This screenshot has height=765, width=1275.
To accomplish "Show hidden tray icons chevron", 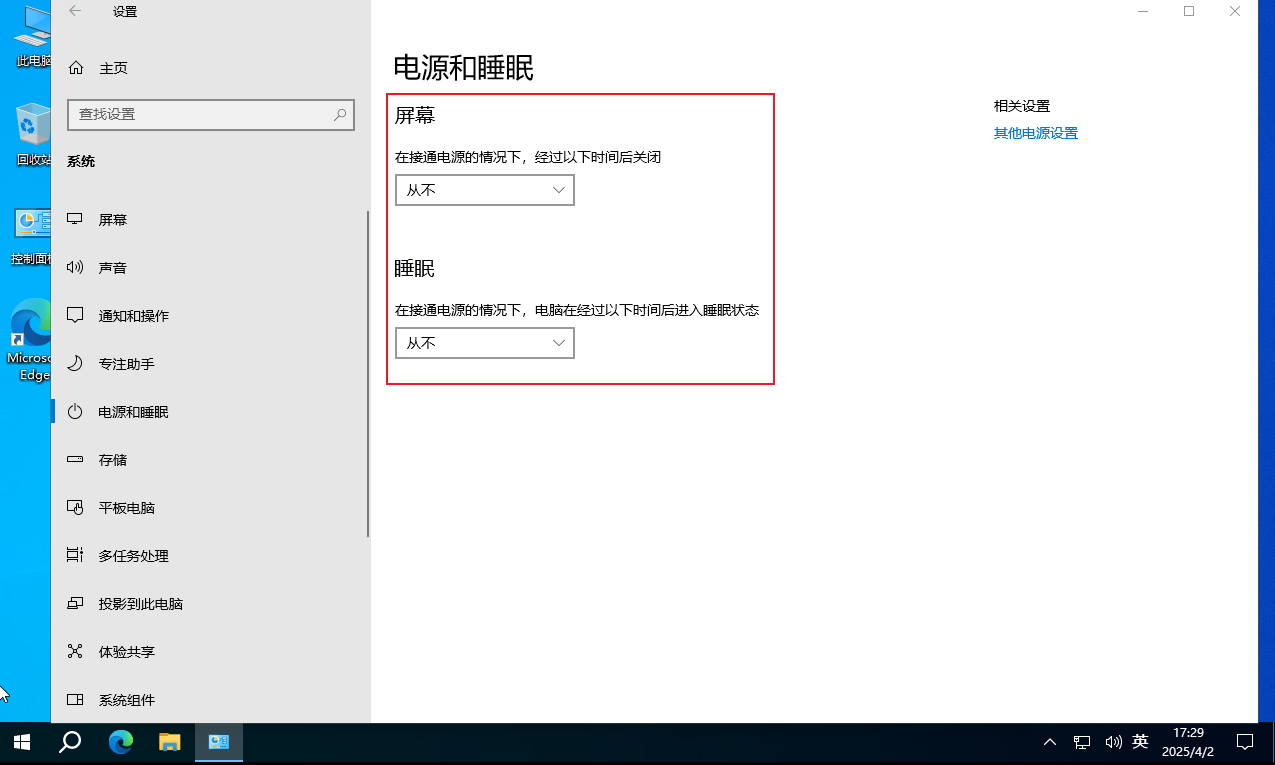I will pyautogui.click(x=1050, y=742).
